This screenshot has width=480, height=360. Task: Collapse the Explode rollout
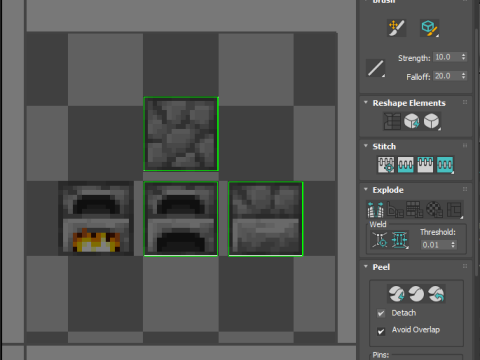coord(366,189)
